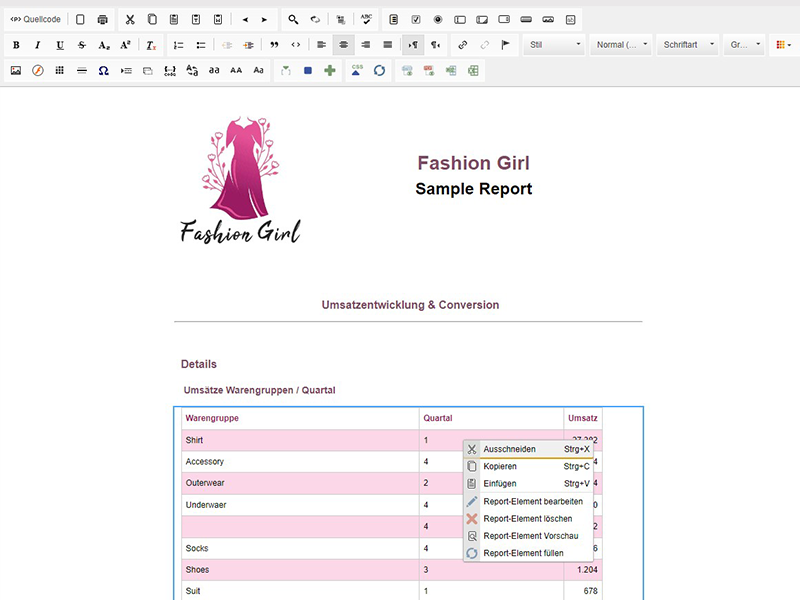Set right-to-left text direction
800x600 pixels.
pos(435,45)
